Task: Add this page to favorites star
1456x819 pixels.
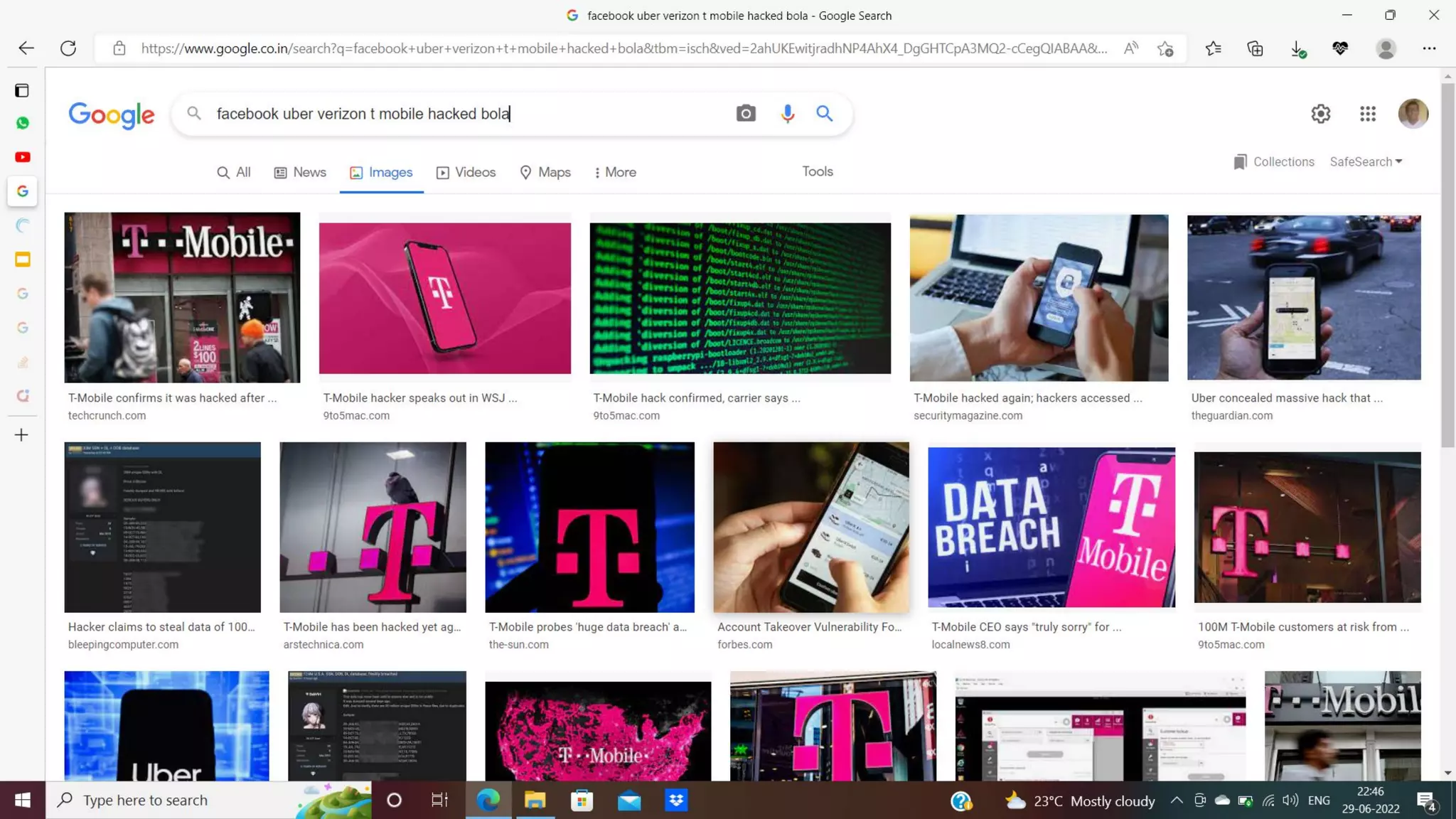Action: 1165,48
